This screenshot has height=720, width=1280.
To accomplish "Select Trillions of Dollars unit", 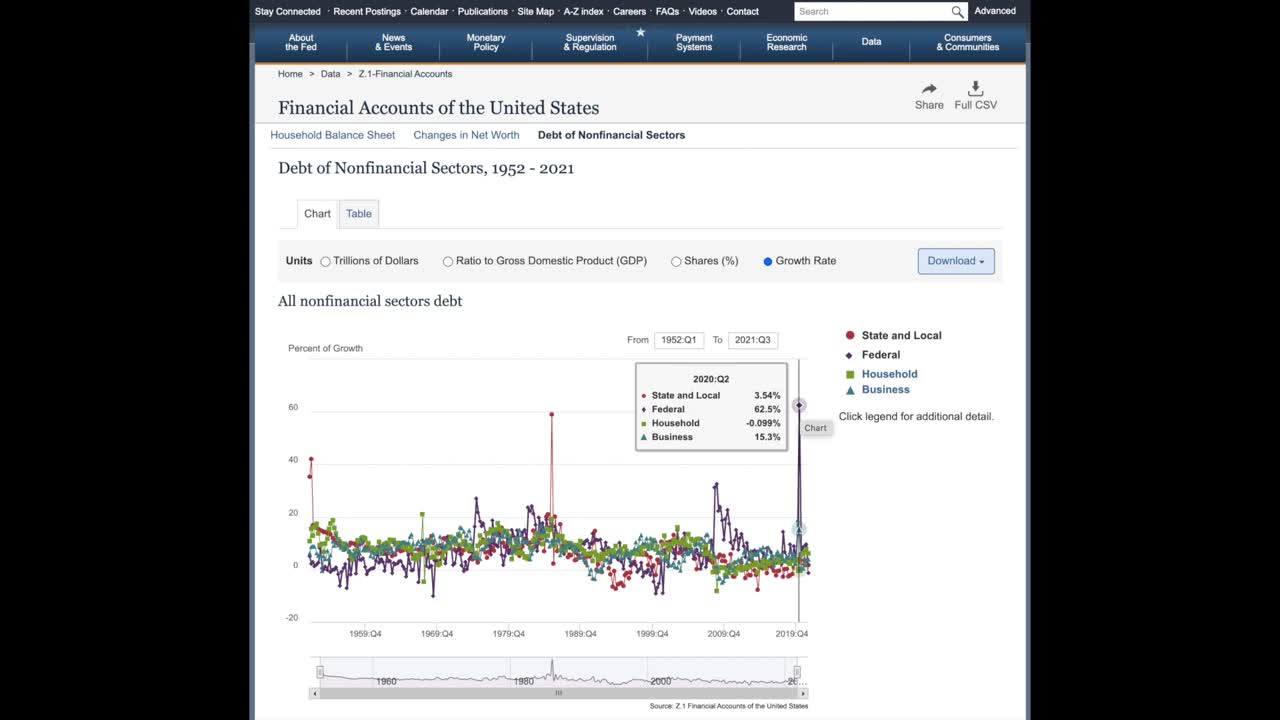I will 325,262.
